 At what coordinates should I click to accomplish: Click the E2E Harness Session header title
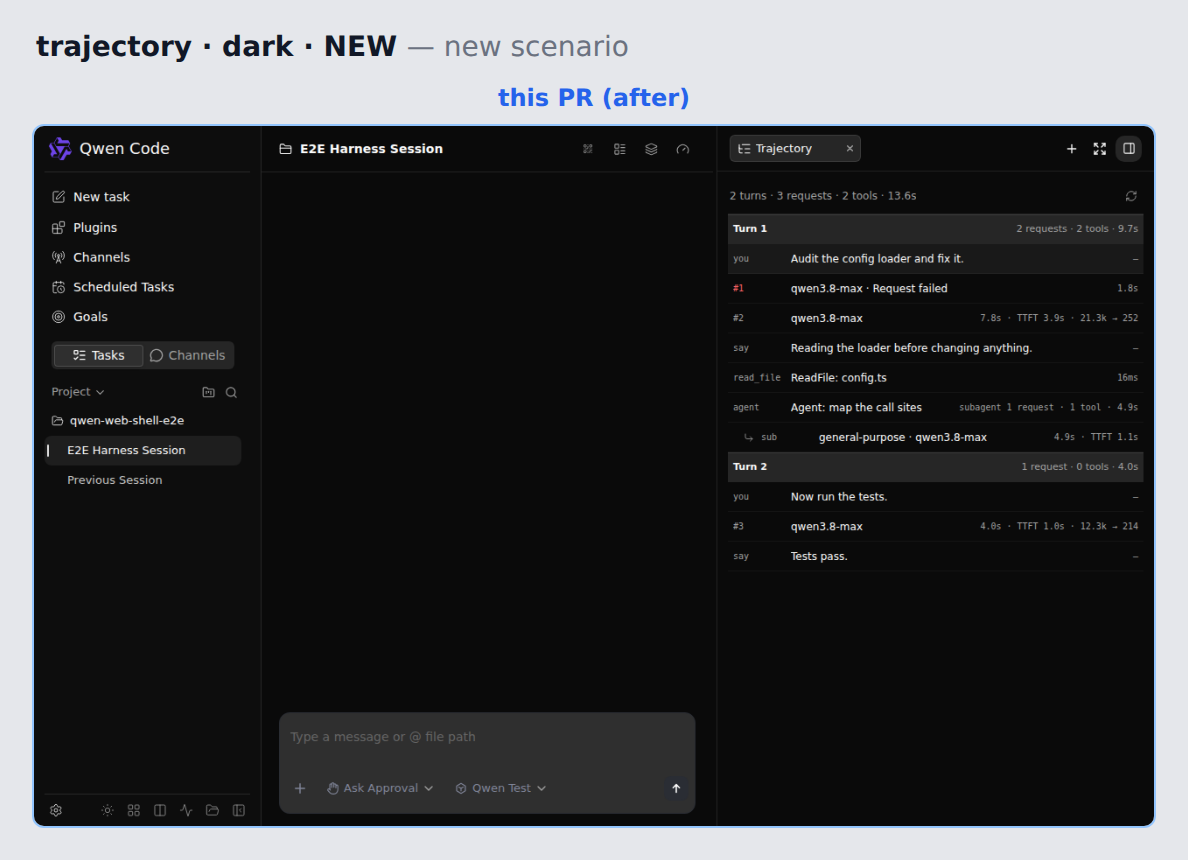pos(371,149)
